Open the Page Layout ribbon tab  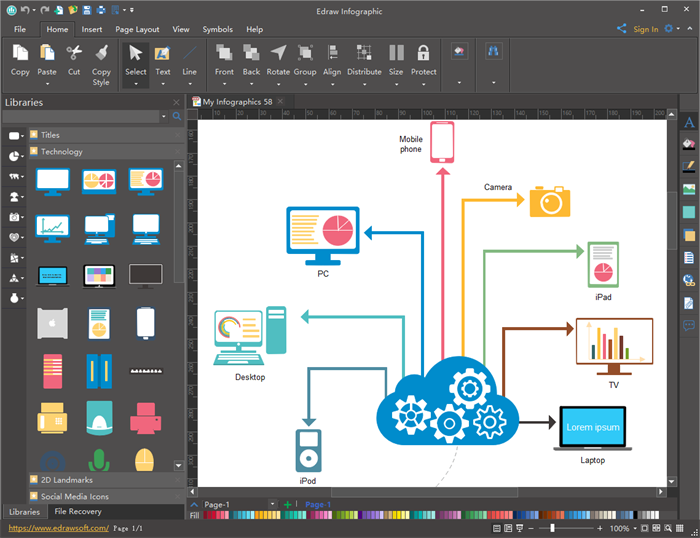136,30
